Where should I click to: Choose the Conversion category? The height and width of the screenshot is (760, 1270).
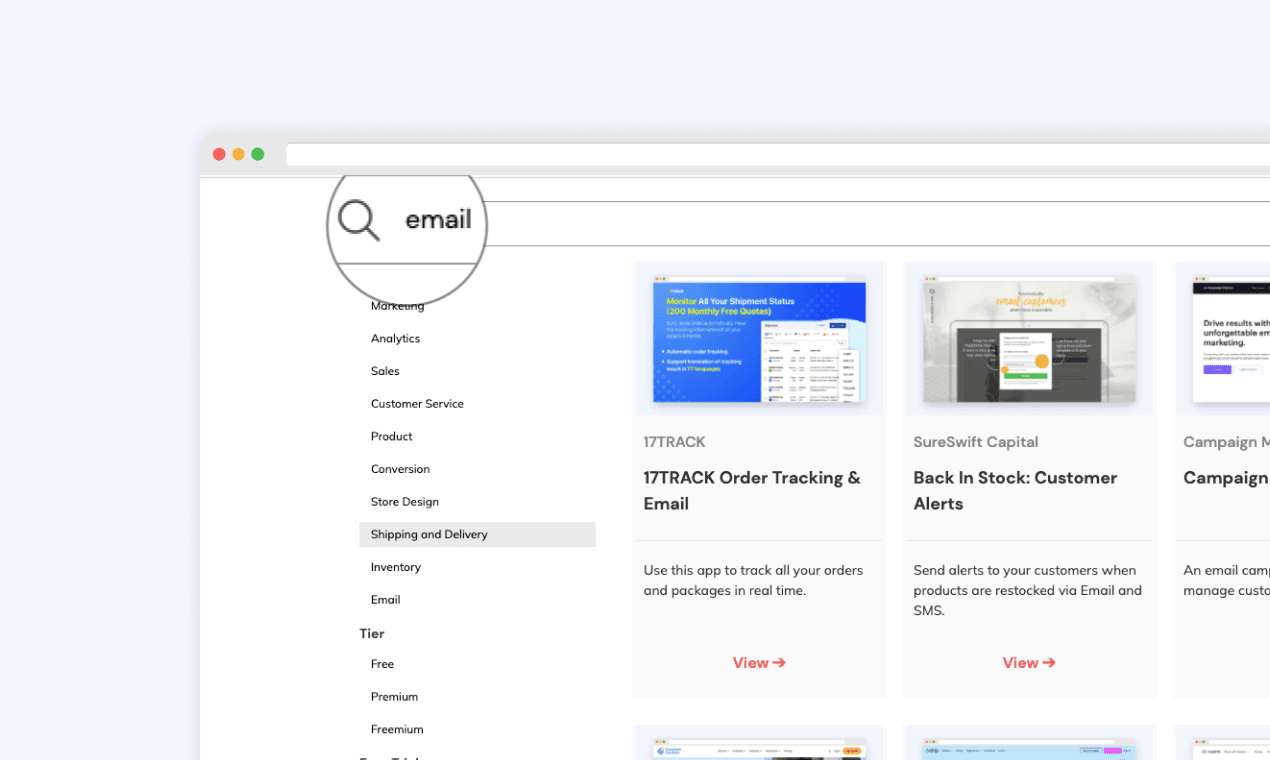click(x=400, y=469)
